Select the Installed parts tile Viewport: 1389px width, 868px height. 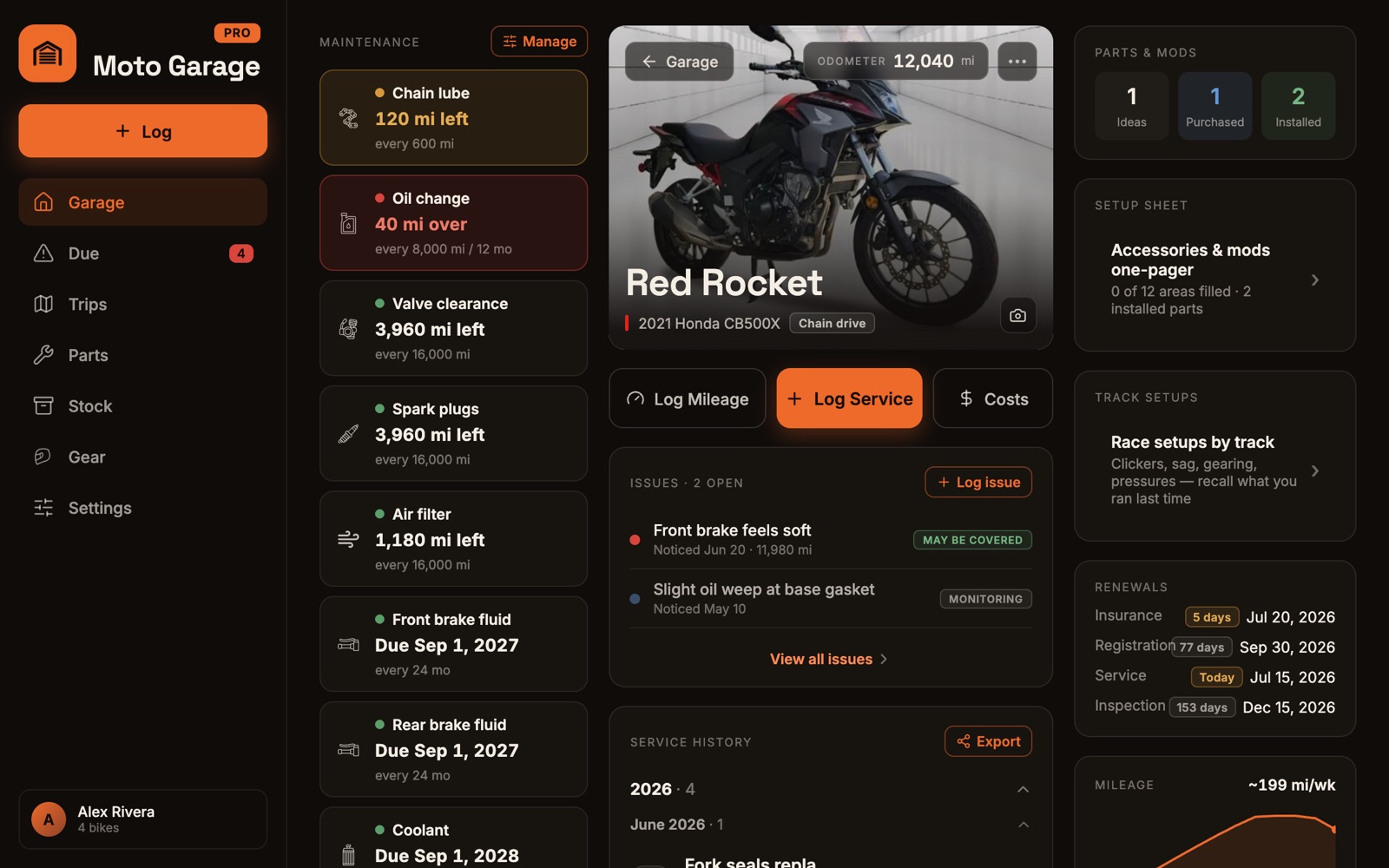coord(1298,106)
